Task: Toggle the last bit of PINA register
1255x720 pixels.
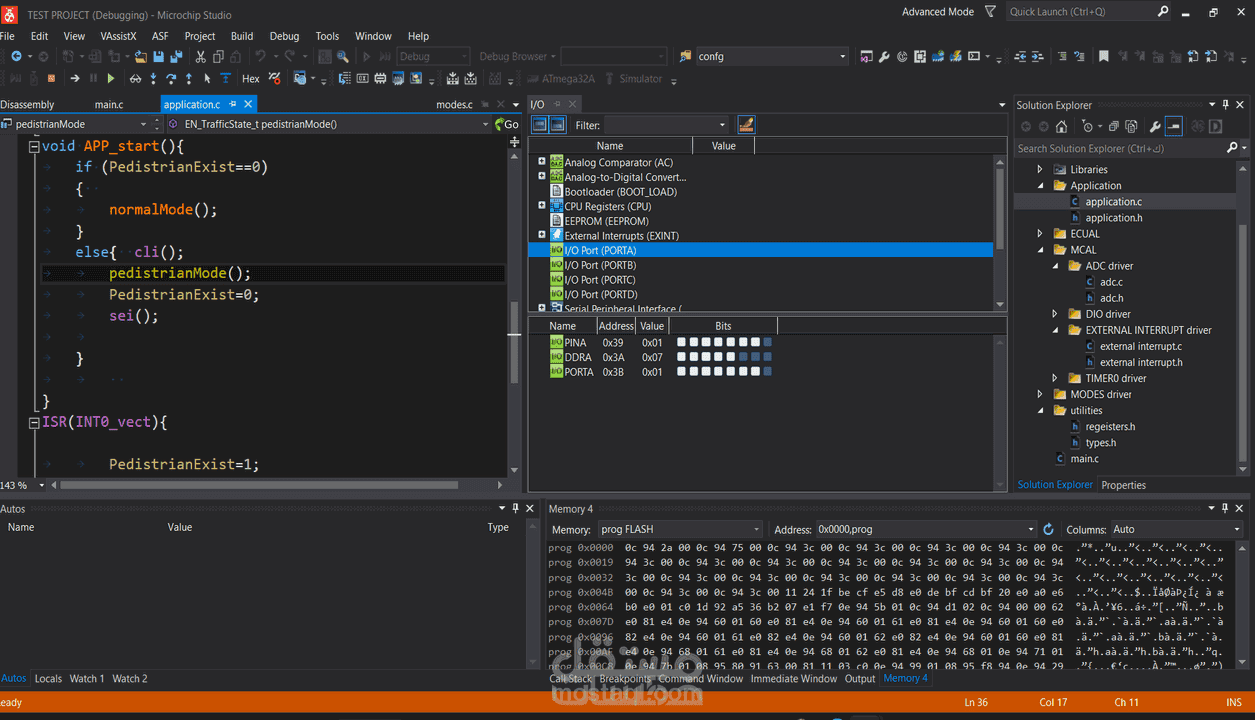Action: point(767,343)
